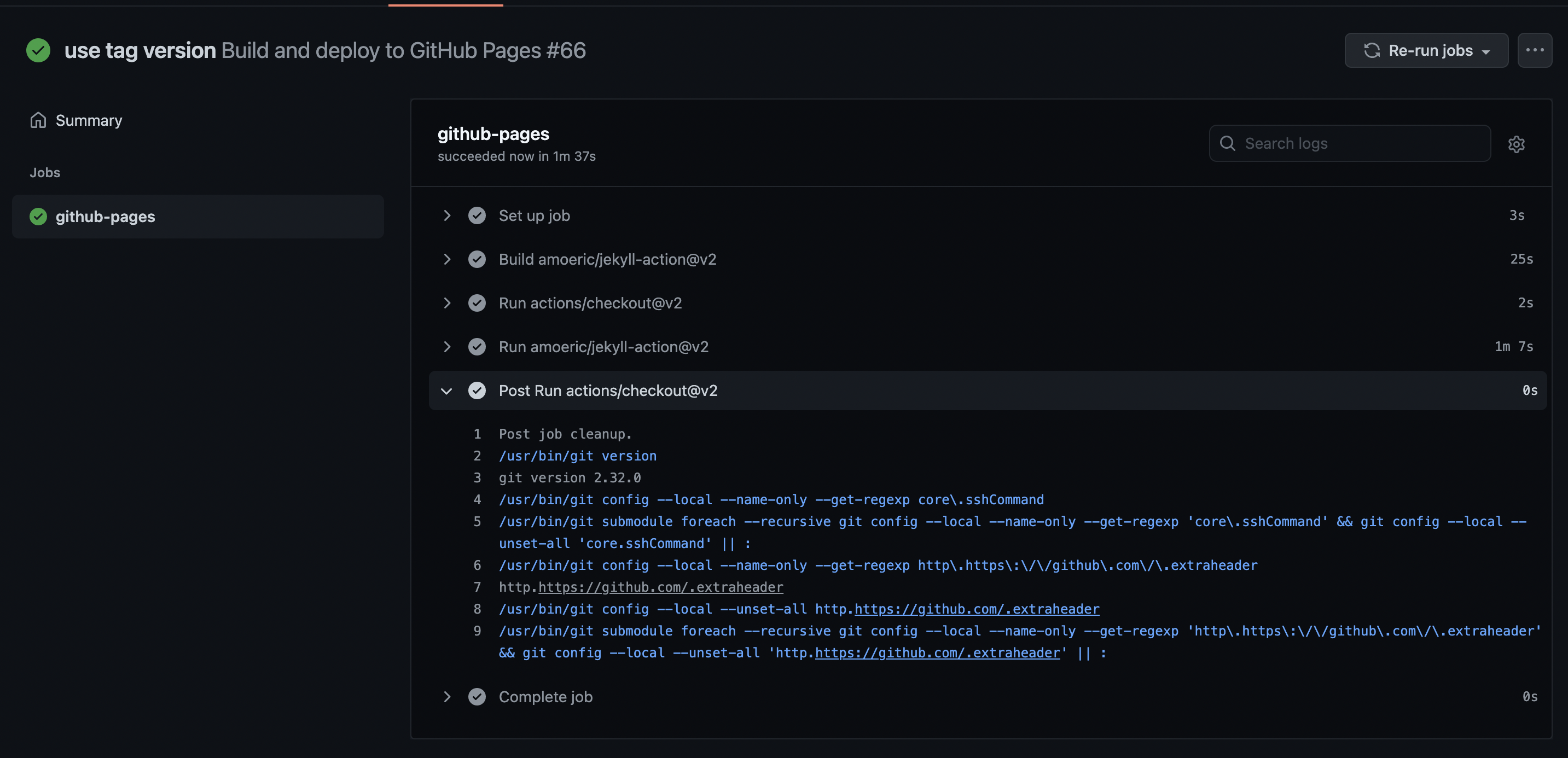Click the check icon for Set up job
This screenshot has height=758, width=1568.
tap(477, 216)
